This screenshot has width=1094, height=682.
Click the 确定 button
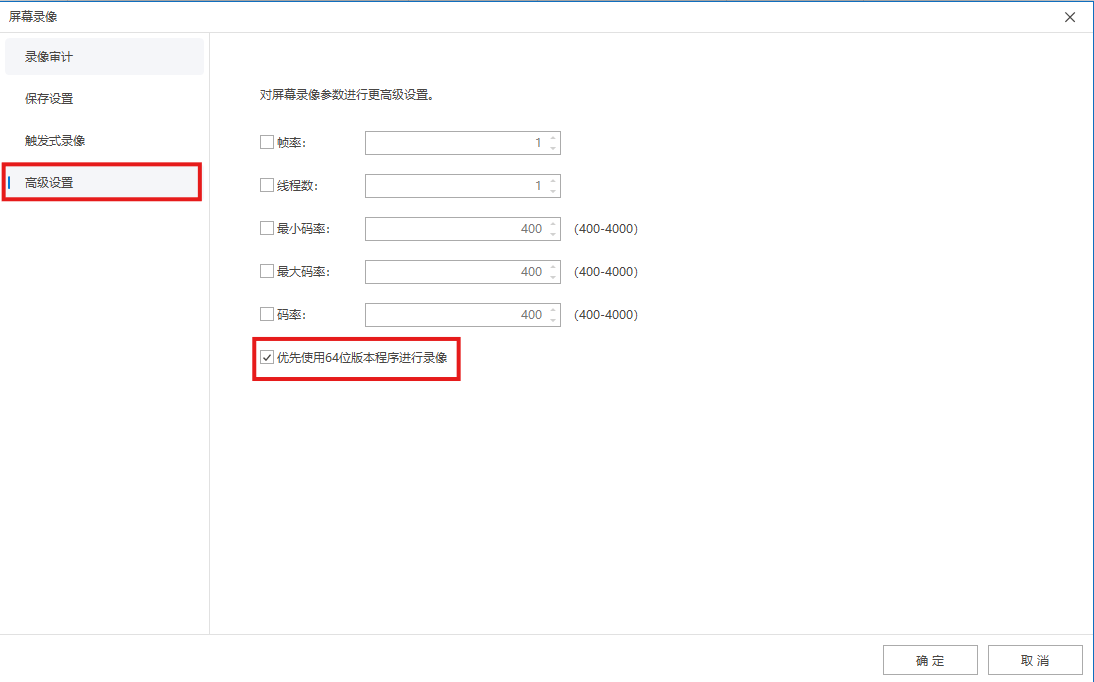coord(930,661)
